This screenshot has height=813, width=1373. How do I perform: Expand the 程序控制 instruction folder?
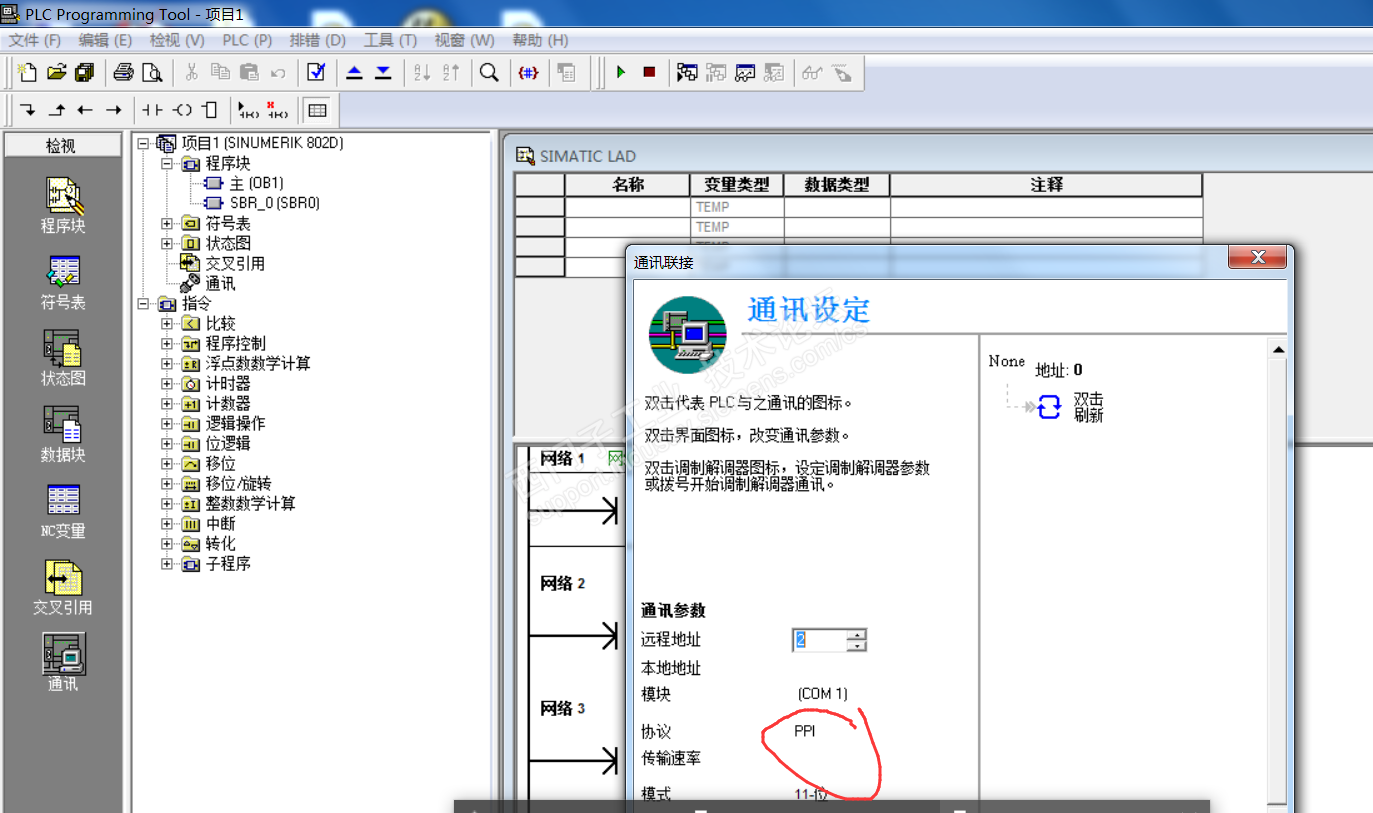[168, 344]
